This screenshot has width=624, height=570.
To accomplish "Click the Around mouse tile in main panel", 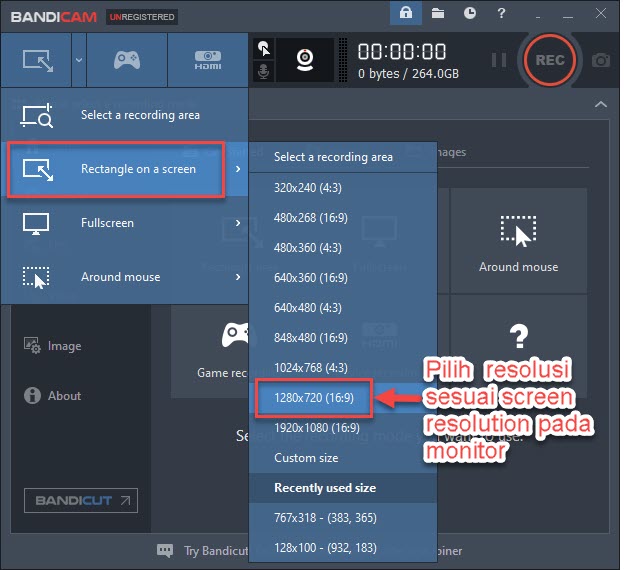I will (518, 241).
